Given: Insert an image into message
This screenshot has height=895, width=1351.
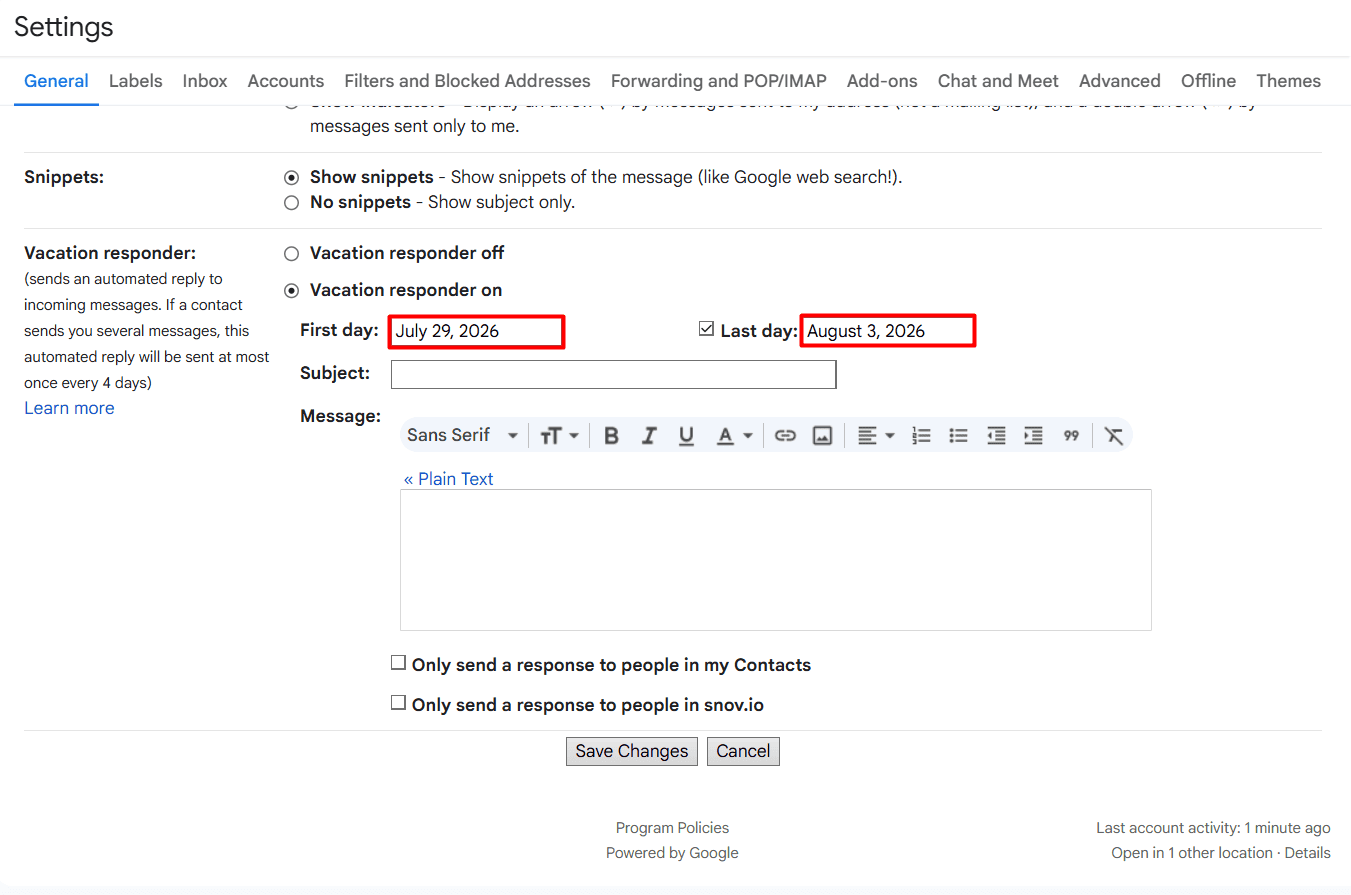Looking at the screenshot, I should point(822,436).
